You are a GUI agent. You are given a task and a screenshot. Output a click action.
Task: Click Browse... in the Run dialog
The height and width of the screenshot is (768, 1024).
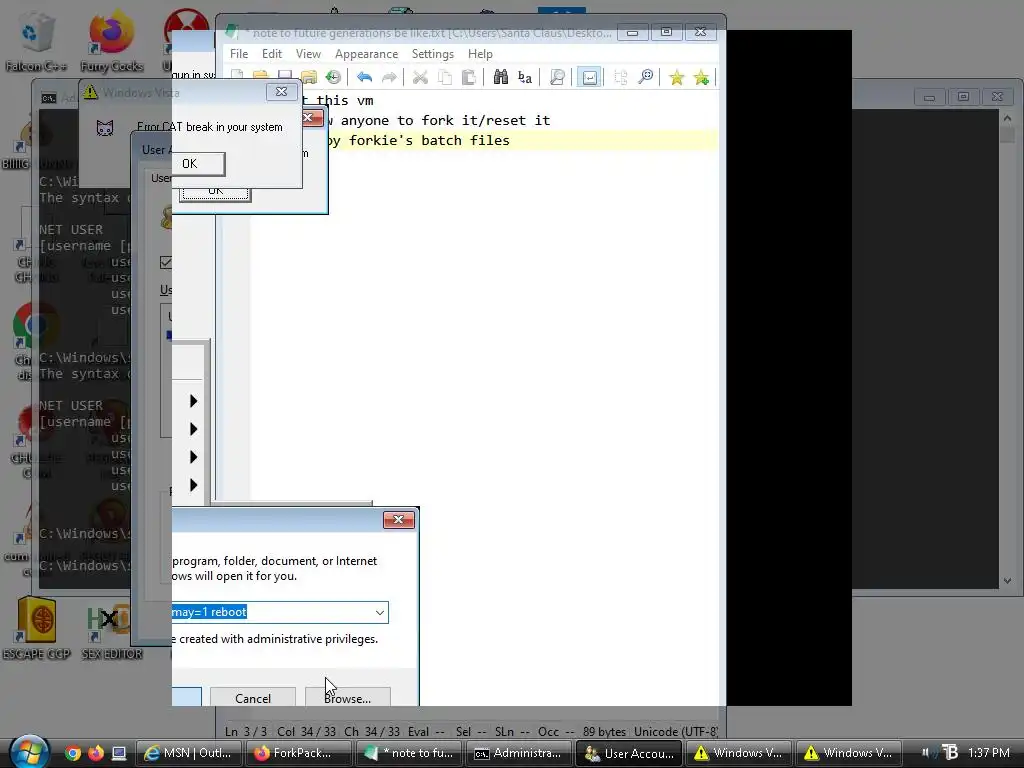[x=347, y=697]
